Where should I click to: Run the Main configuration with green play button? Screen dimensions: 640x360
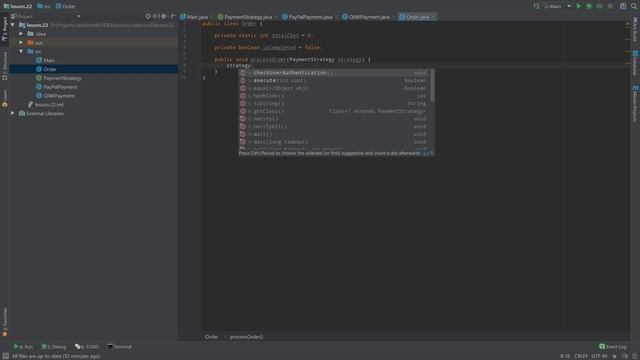(578, 6)
